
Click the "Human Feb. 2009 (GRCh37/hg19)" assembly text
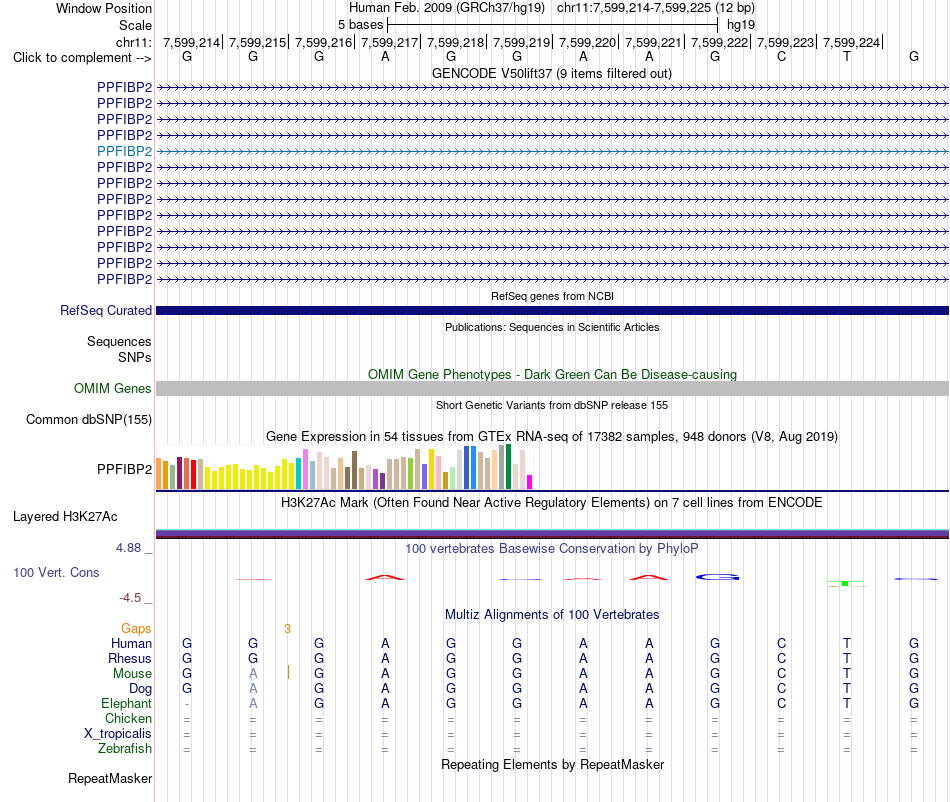pyautogui.click(x=447, y=8)
